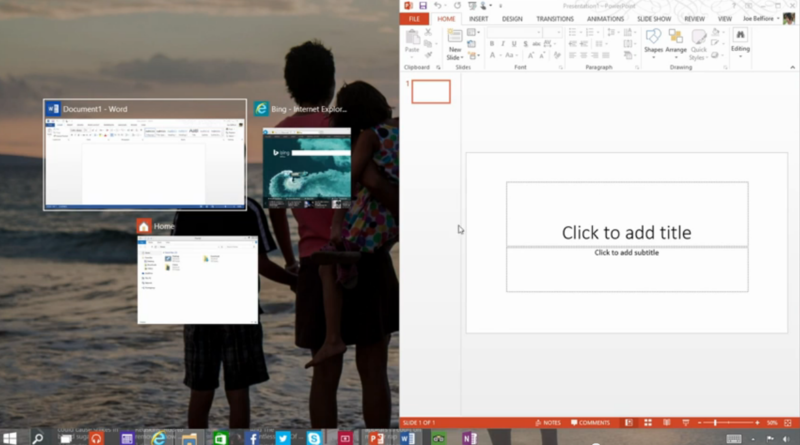Viewport: 800px width, 445px height.
Task: Click the Reset slide icon in Slides group
Action: click(x=471, y=44)
